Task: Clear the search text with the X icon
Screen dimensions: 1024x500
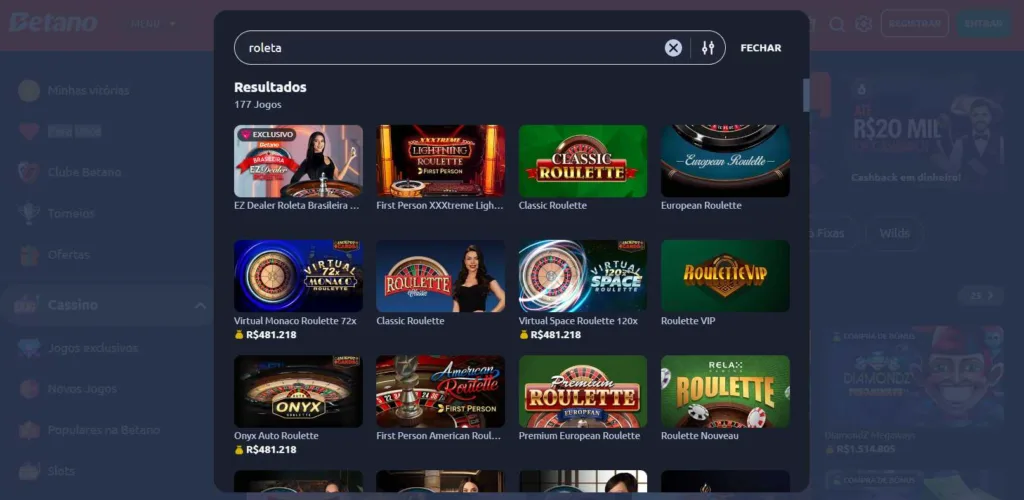Action: click(673, 48)
